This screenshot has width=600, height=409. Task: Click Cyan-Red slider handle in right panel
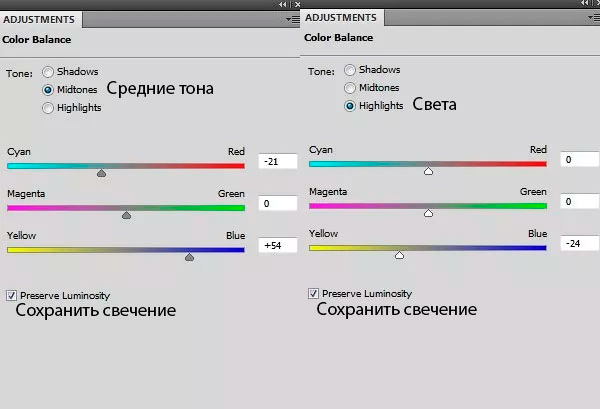429,171
